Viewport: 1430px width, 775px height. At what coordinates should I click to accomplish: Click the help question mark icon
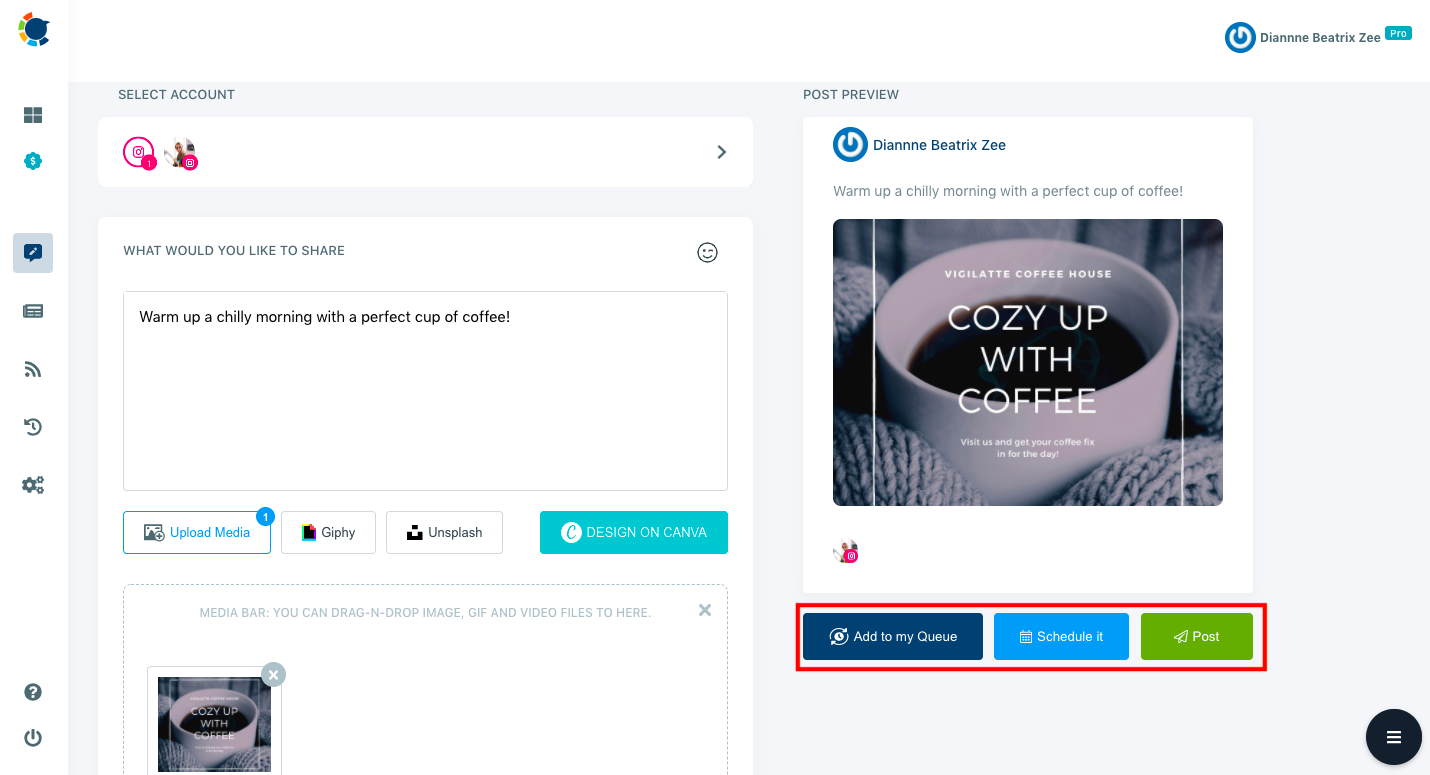pyautogui.click(x=33, y=691)
